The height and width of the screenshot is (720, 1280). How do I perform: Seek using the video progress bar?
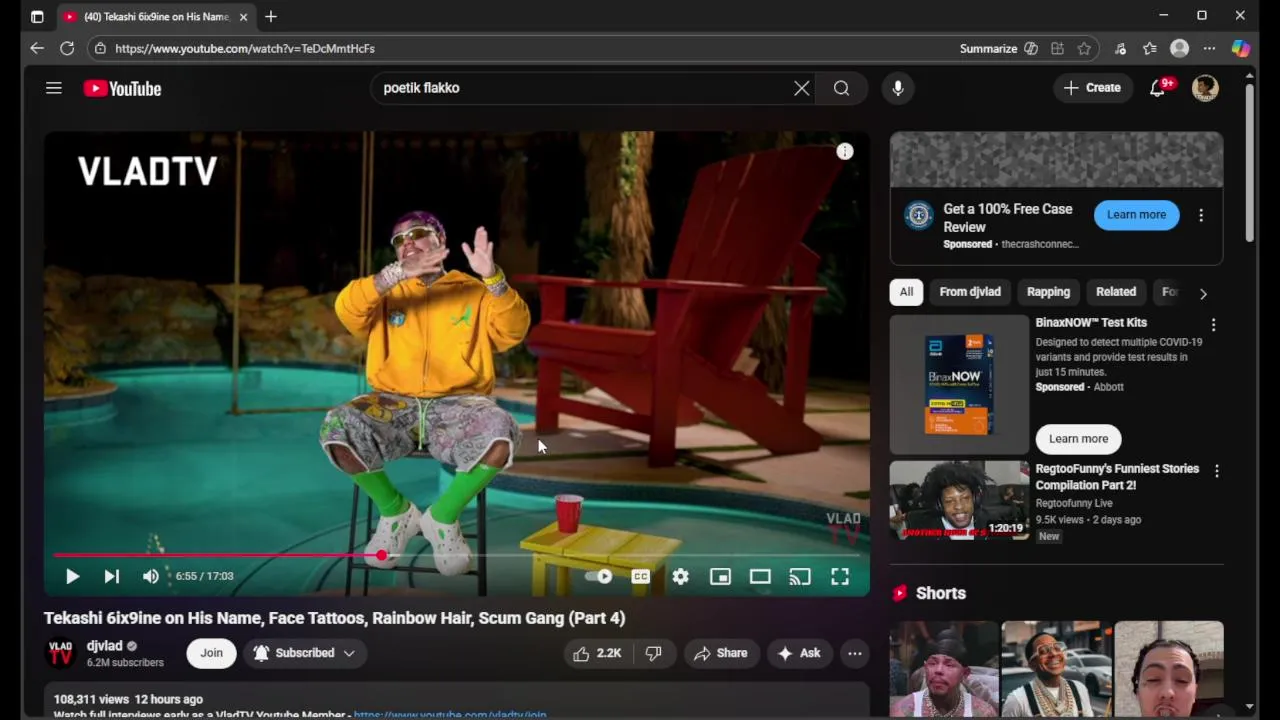(456, 555)
